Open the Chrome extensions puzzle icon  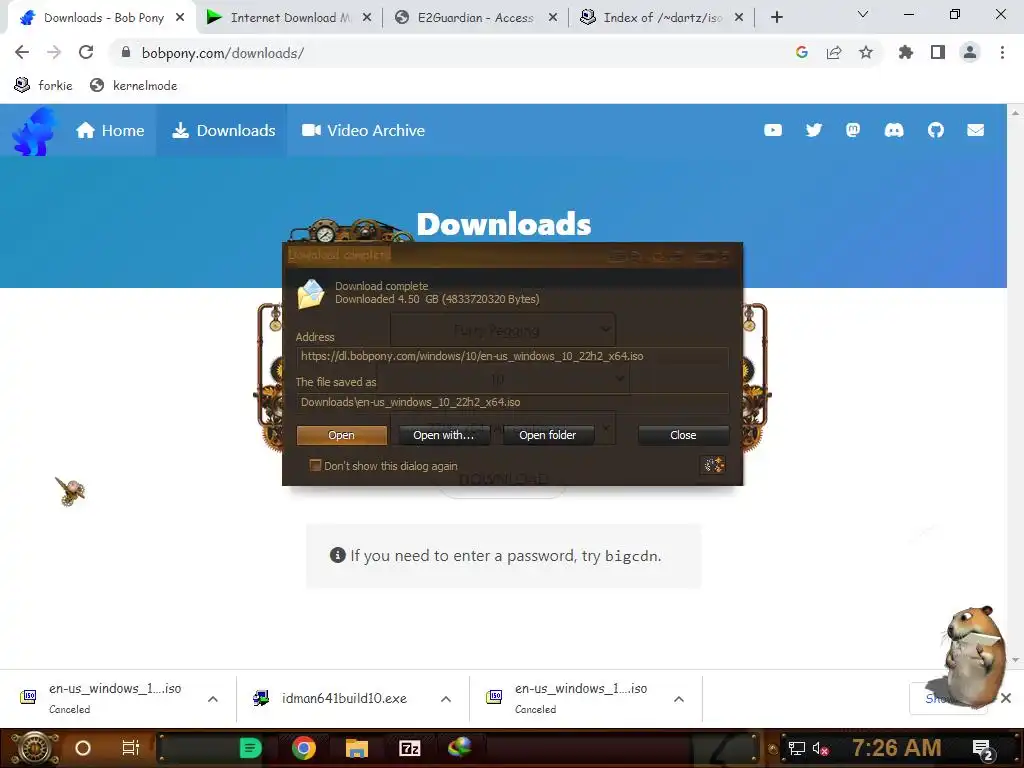click(x=906, y=52)
